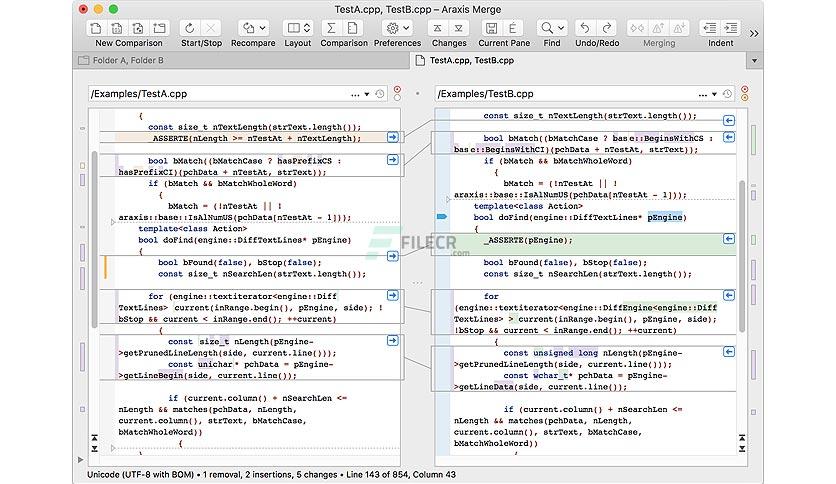Merge the left texTiterator for-loop block rightward
This screenshot has height=484, width=836.
pos(392,295)
